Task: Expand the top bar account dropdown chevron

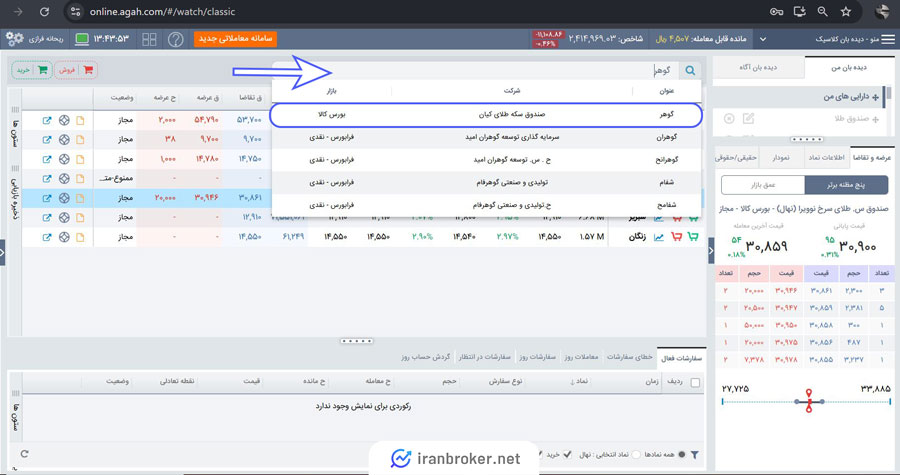Action: point(763,39)
